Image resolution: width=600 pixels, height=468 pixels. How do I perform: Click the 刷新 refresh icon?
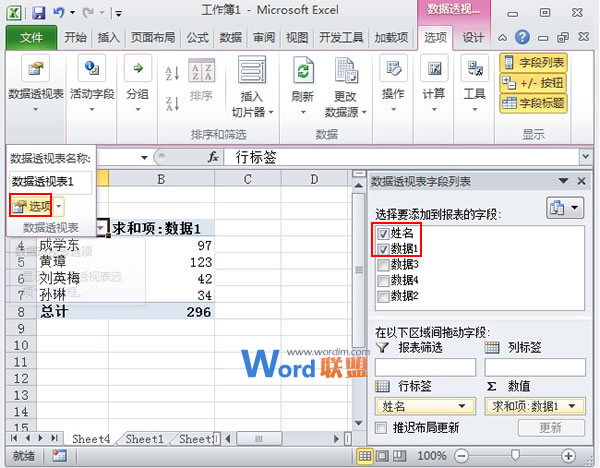tap(303, 70)
